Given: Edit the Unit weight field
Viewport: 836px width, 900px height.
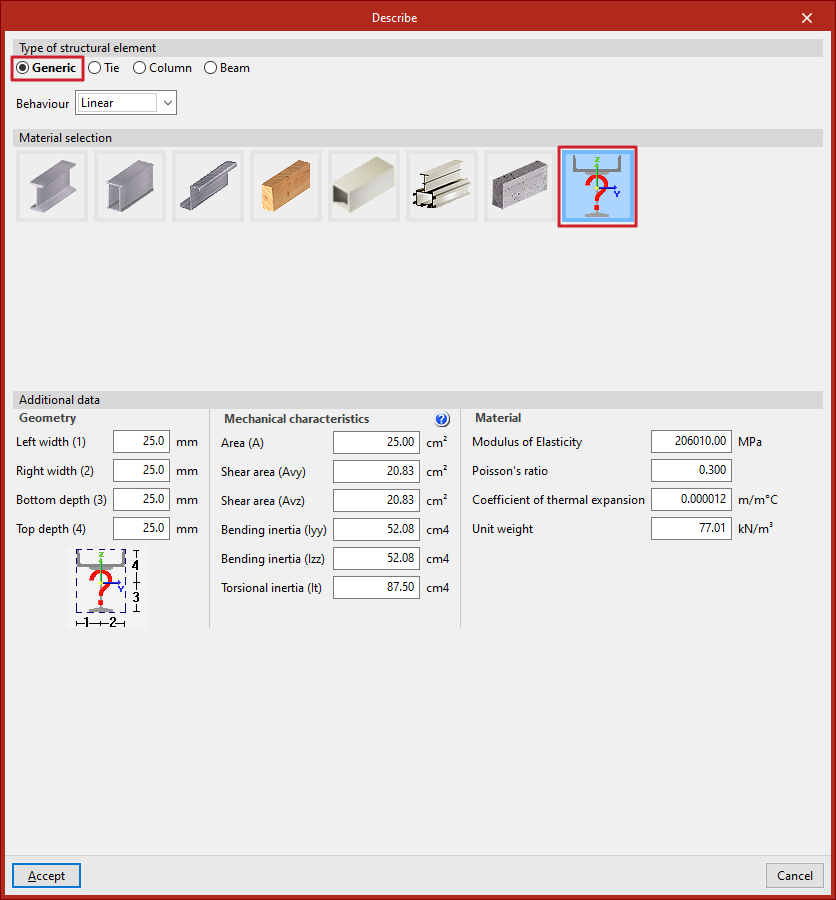Looking at the screenshot, I should click(691, 528).
